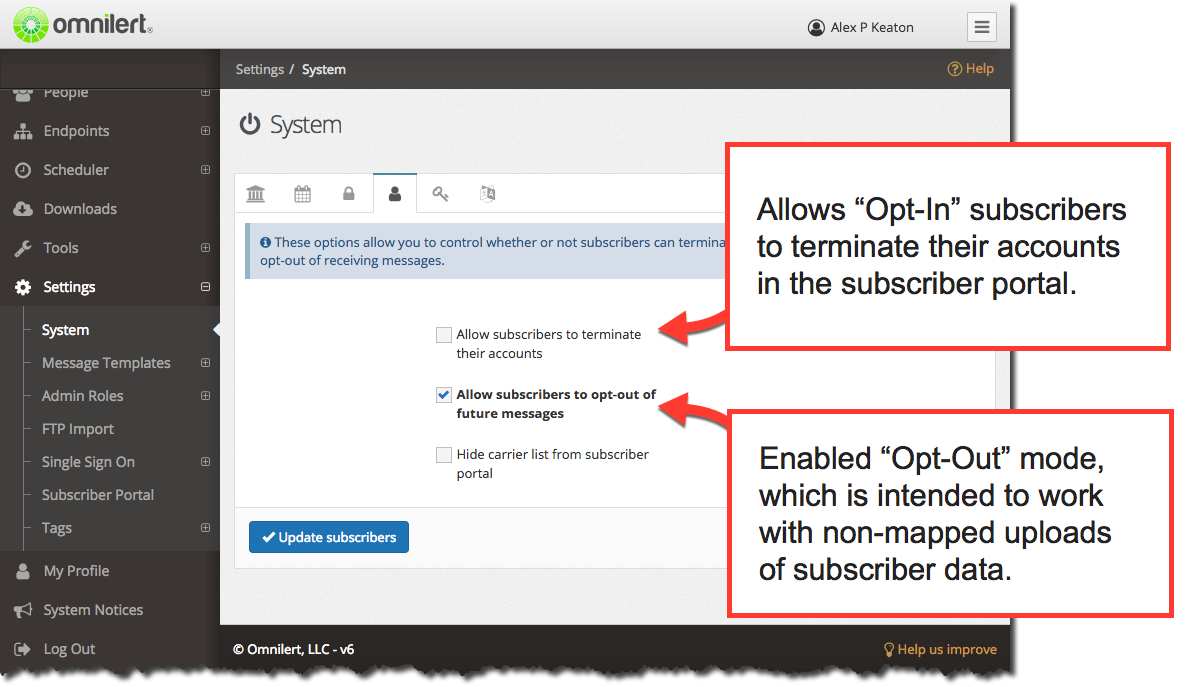Screen dimensions: 1200x687
Task: Click Log Out in sidebar
Action: tap(69, 649)
